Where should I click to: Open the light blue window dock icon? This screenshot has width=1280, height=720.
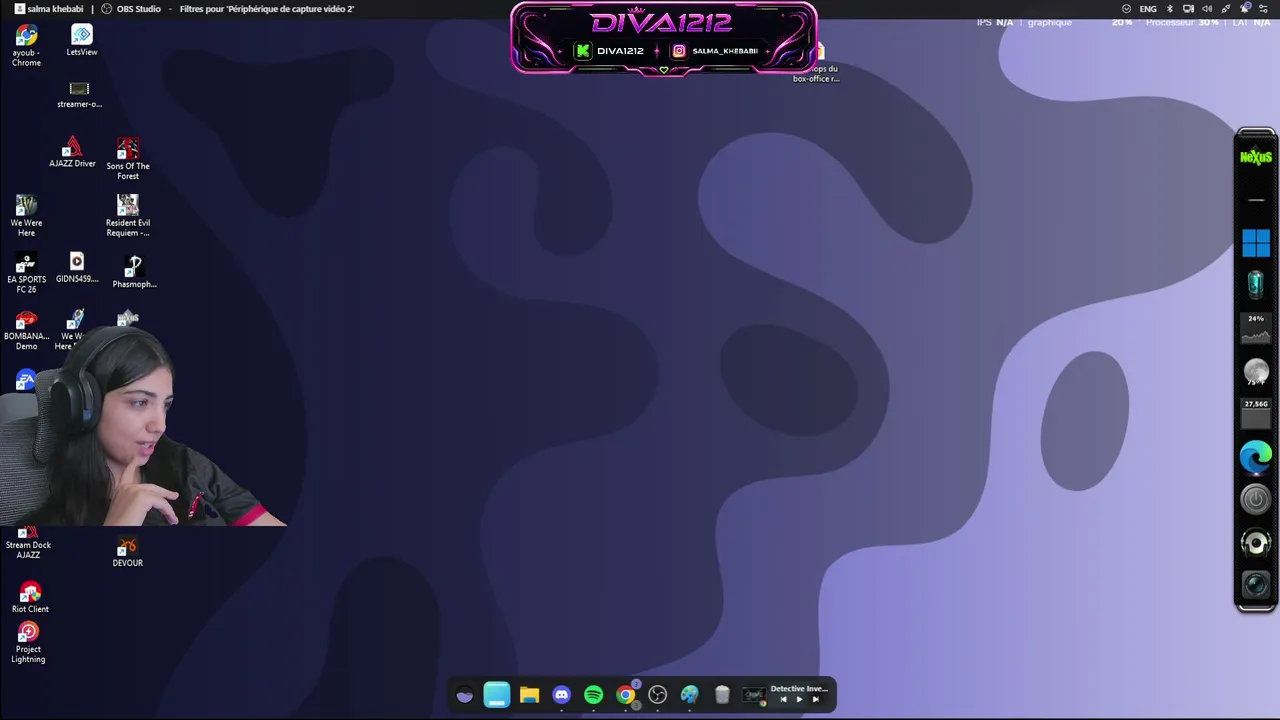tap(497, 695)
